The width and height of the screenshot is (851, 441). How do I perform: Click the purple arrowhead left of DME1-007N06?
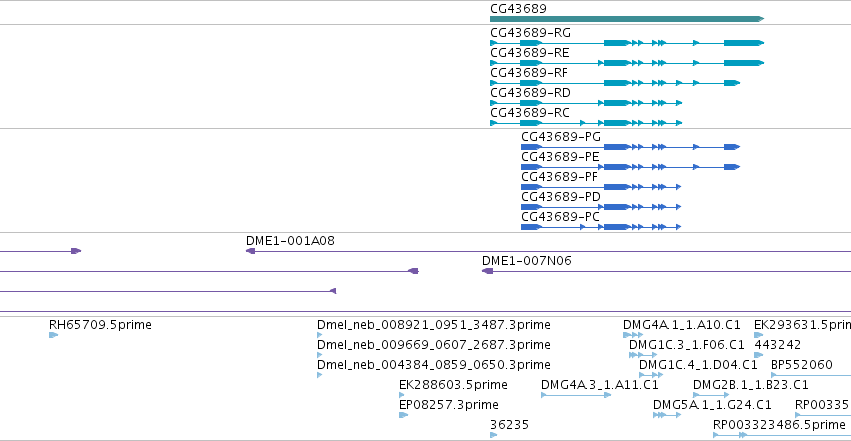tap(414, 271)
